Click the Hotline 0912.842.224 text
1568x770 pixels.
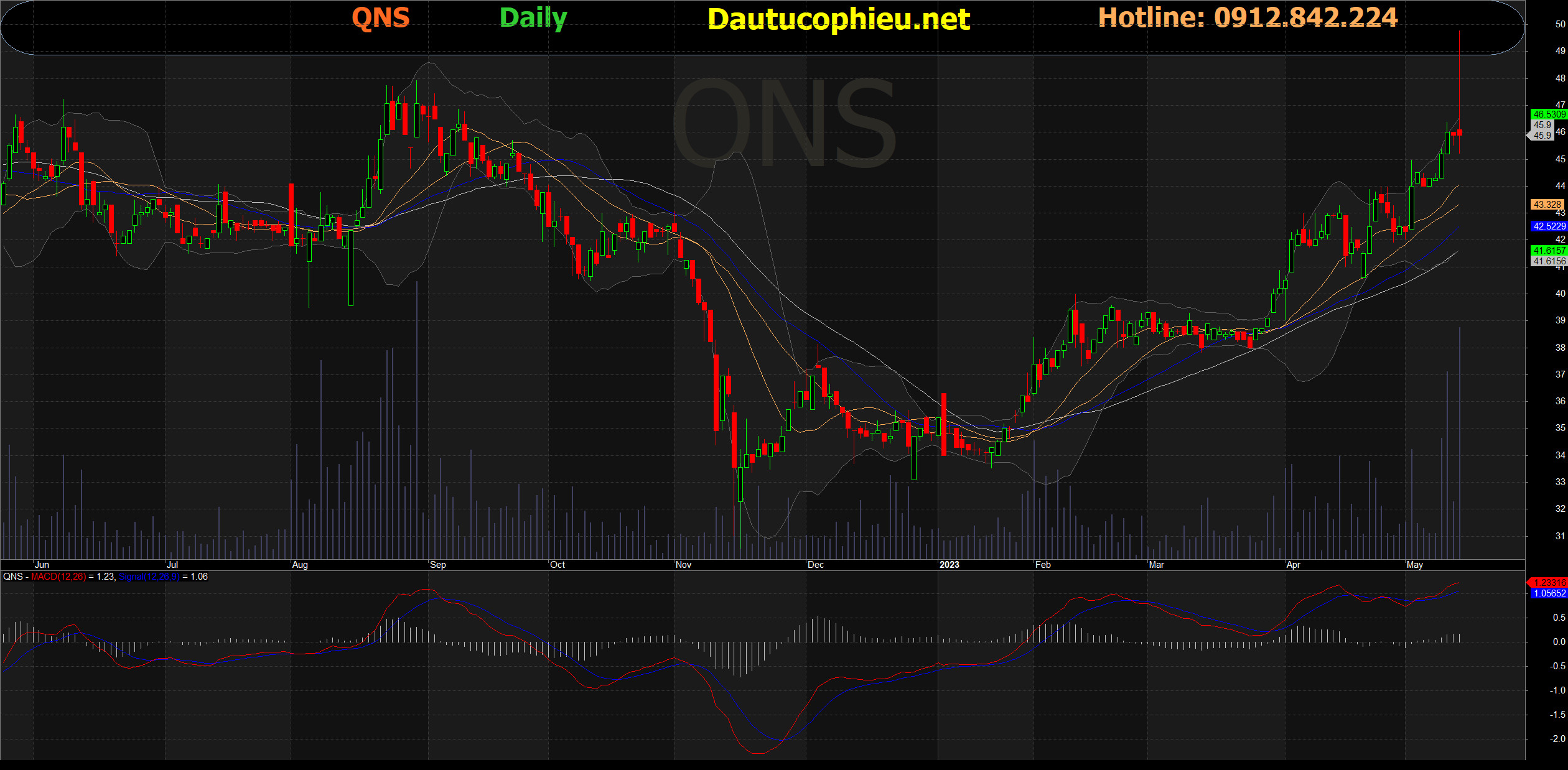point(1248,17)
